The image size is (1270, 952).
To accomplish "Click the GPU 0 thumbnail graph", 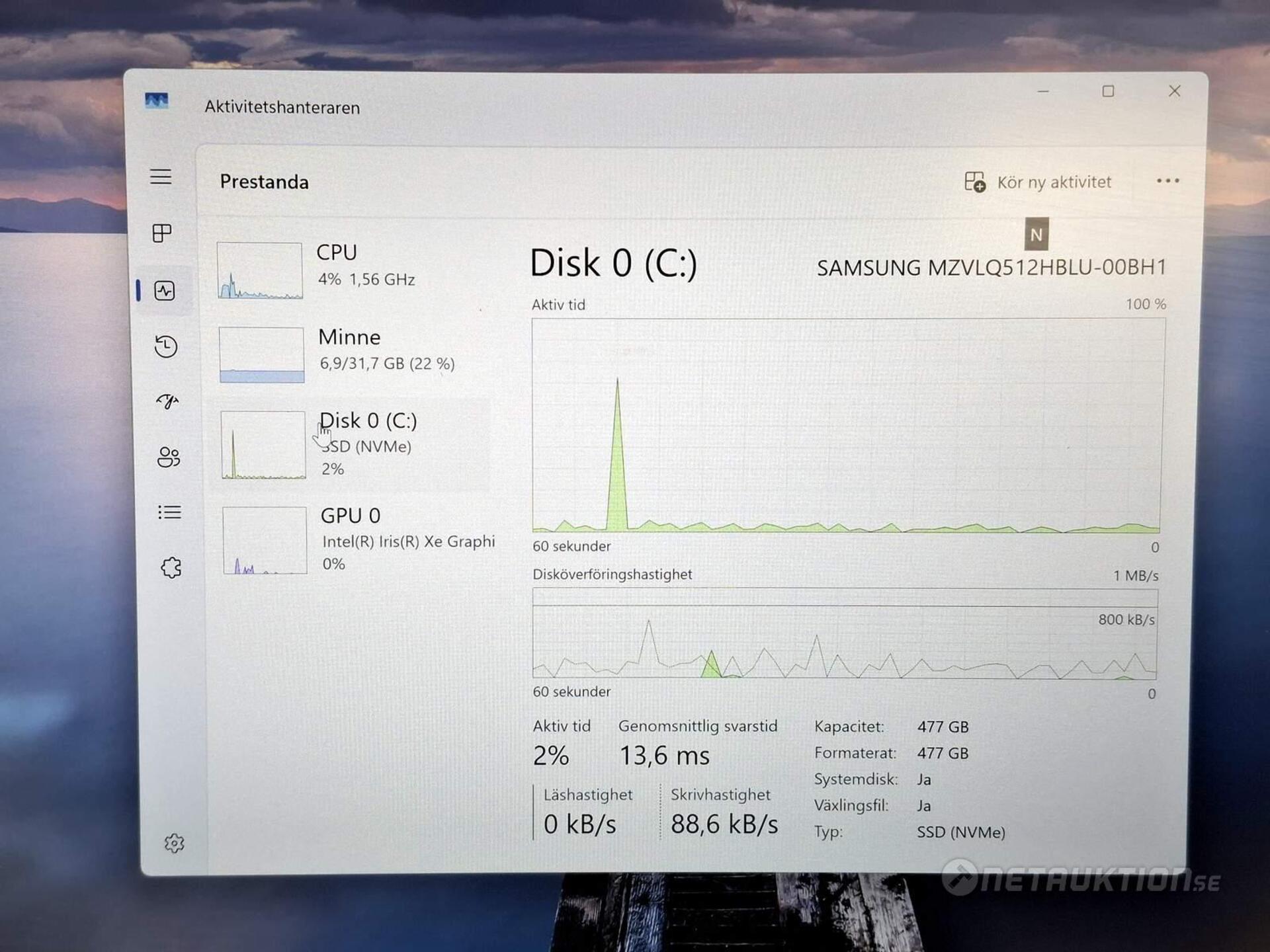I will (265, 540).
